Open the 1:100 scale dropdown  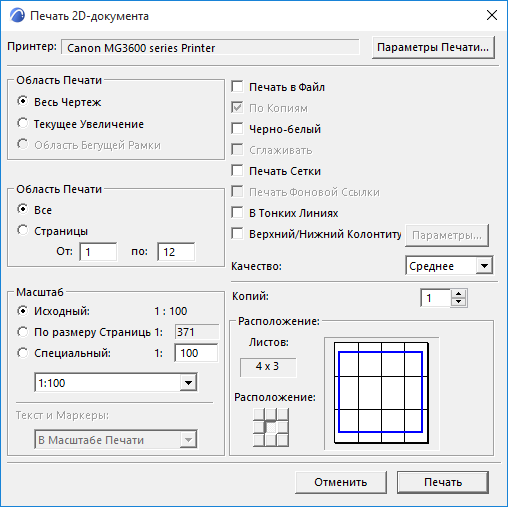click(x=116, y=383)
